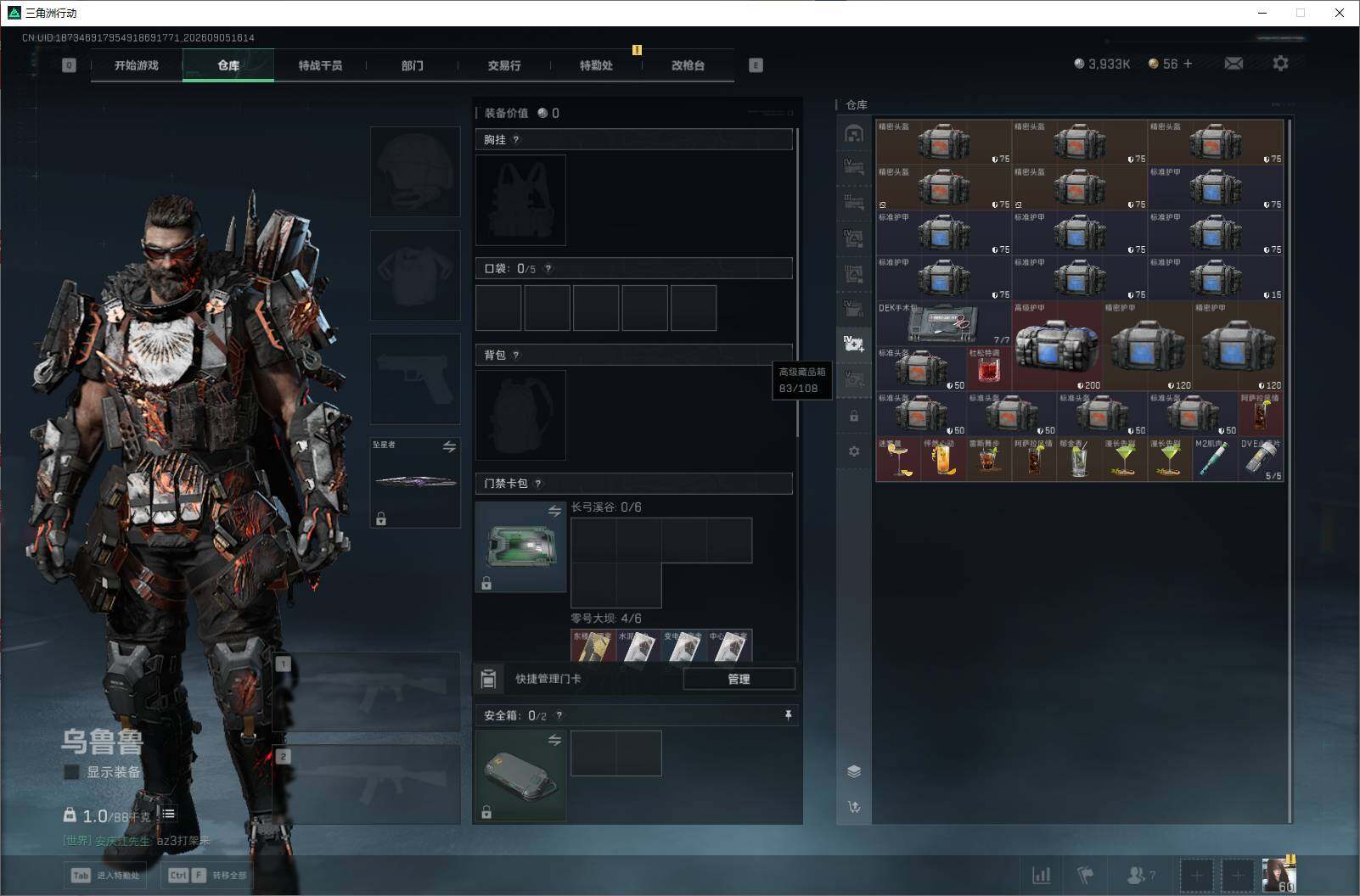Select the 标准护甲 case valued 15
Screen dimensions: 1360x896
1215,278
